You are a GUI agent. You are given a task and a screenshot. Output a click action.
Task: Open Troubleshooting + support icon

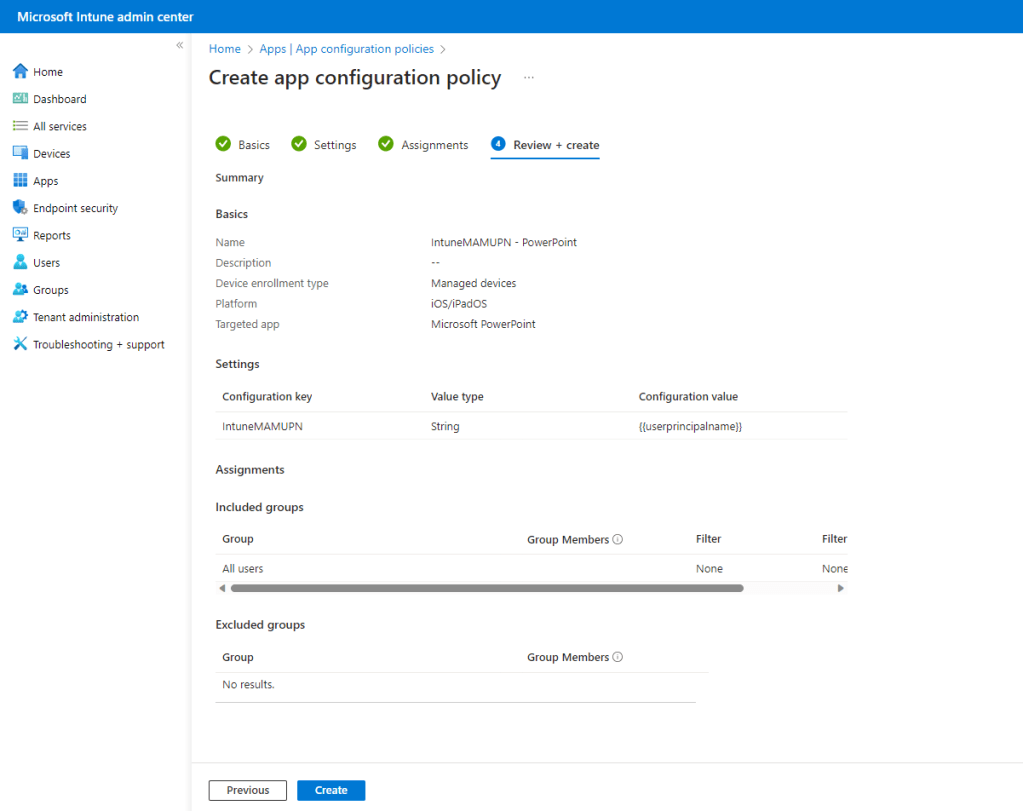click(20, 344)
